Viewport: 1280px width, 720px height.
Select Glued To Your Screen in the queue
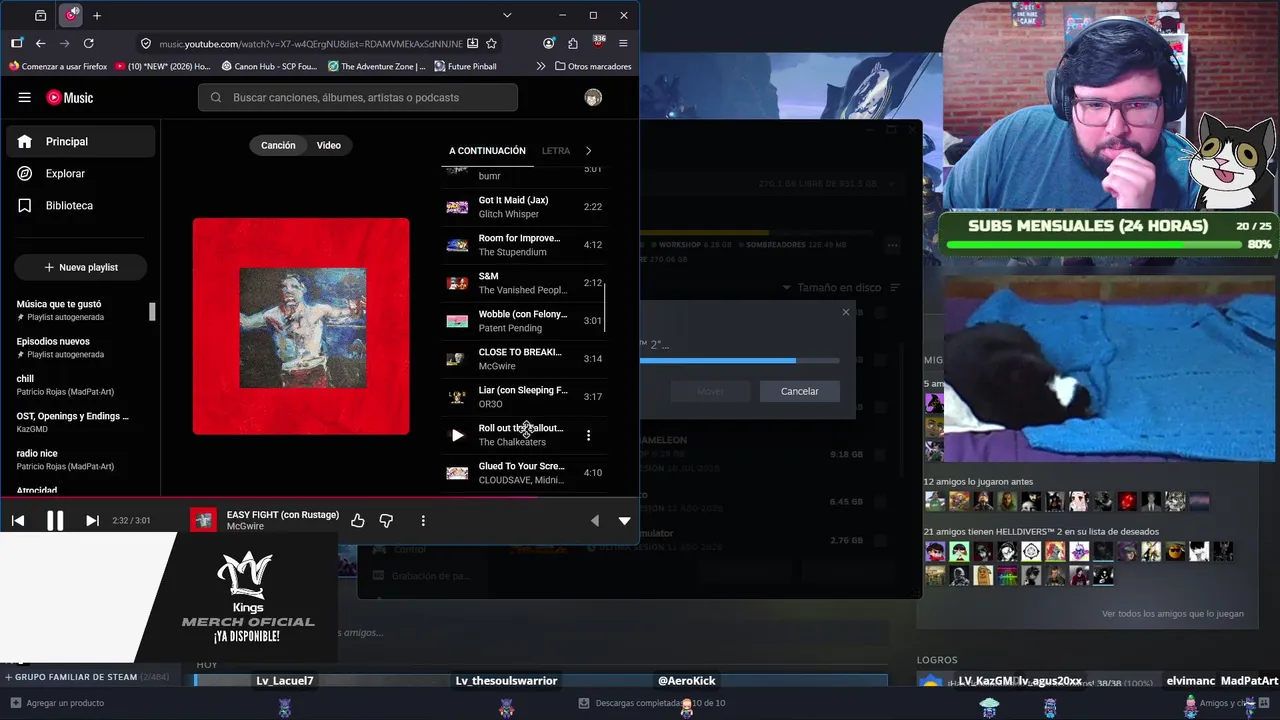pyautogui.click(x=524, y=473)
